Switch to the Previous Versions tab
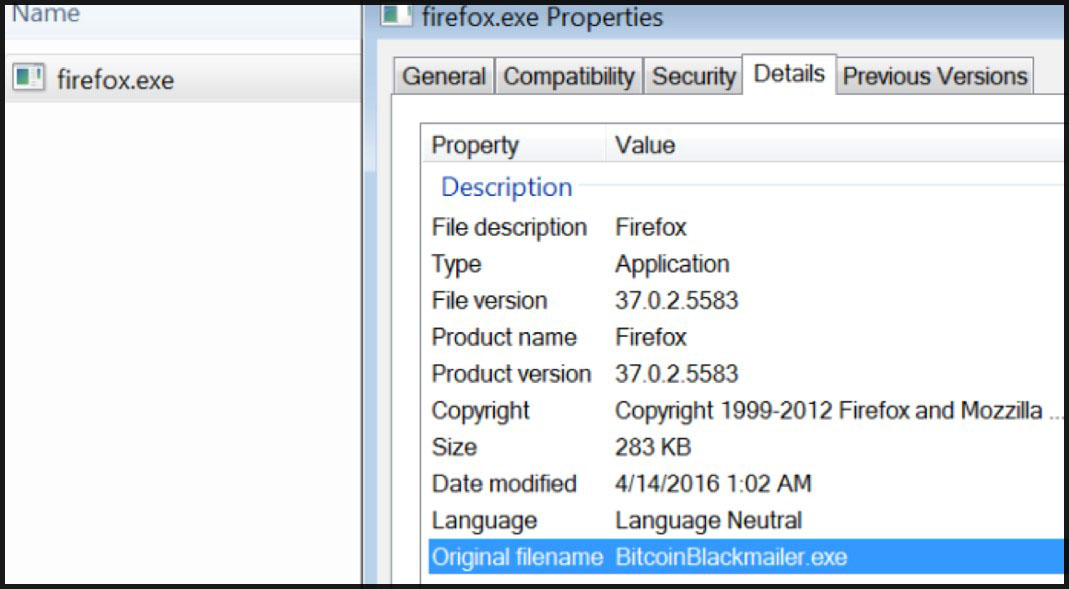 pos(935,76)
